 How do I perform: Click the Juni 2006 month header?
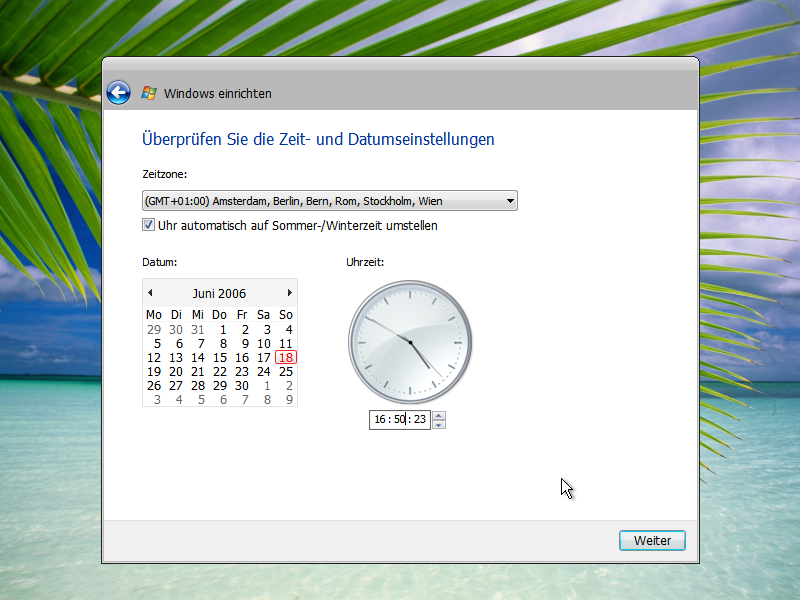point(219,293)
